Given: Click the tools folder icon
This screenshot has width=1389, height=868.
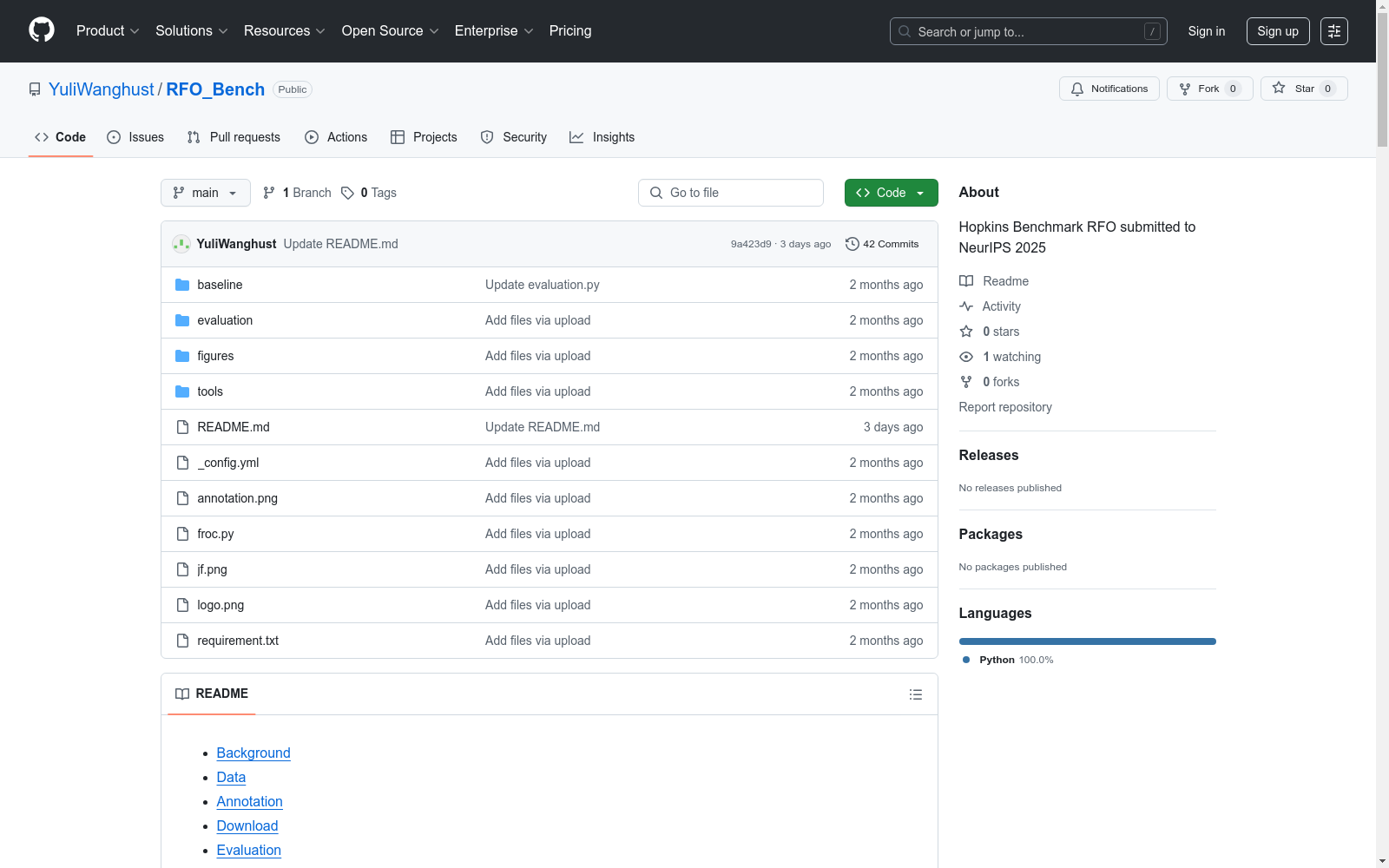Looking at the screenshot, I should (182, 391).
